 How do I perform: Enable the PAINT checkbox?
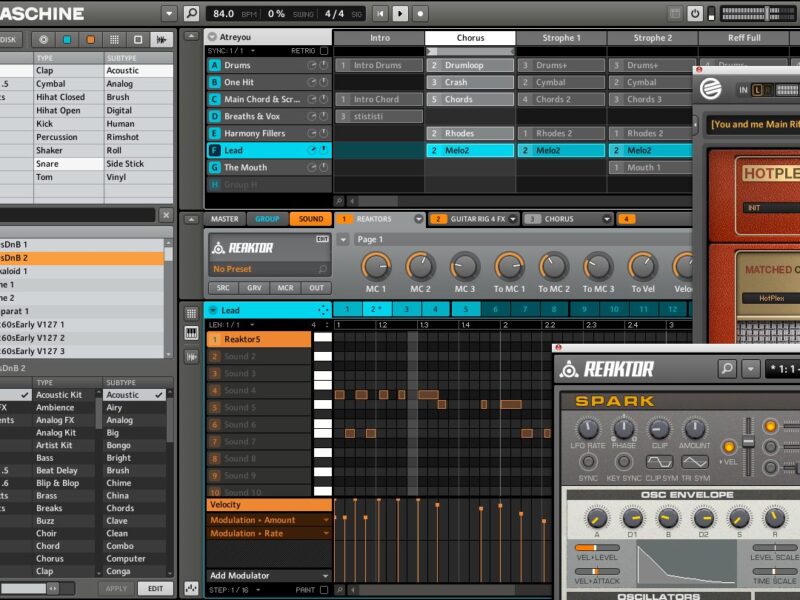click(324, 590)
